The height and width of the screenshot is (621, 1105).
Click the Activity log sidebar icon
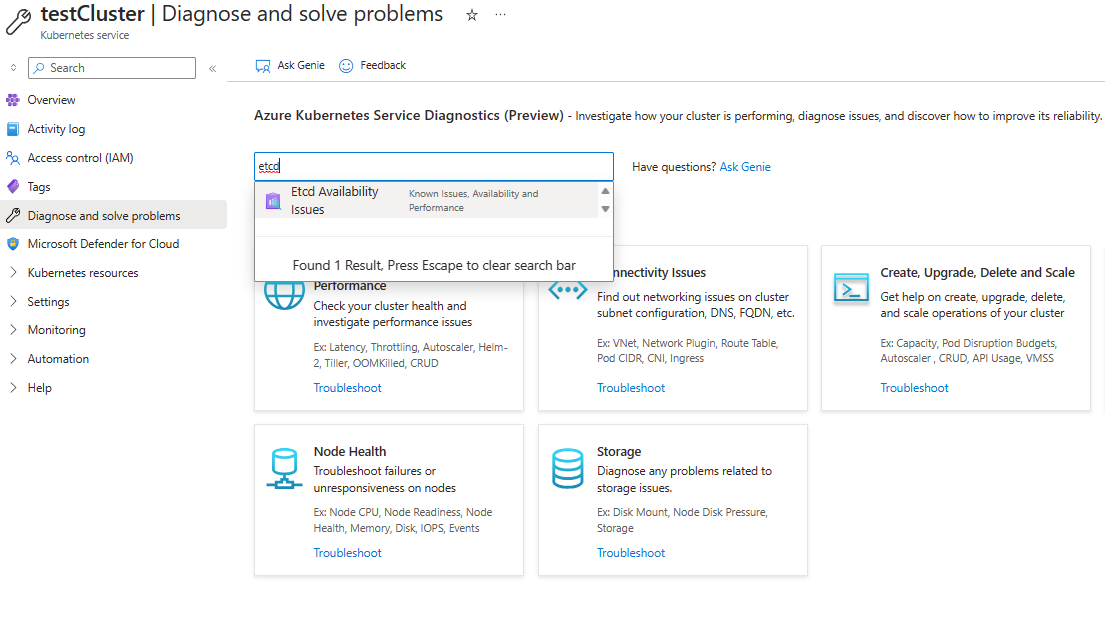coord(13,129)
